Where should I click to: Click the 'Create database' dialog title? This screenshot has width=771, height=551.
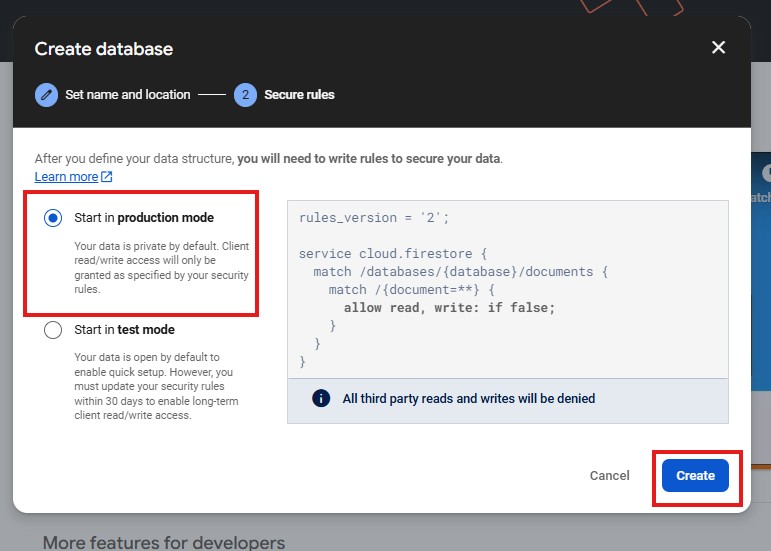(x=104, y=49)
